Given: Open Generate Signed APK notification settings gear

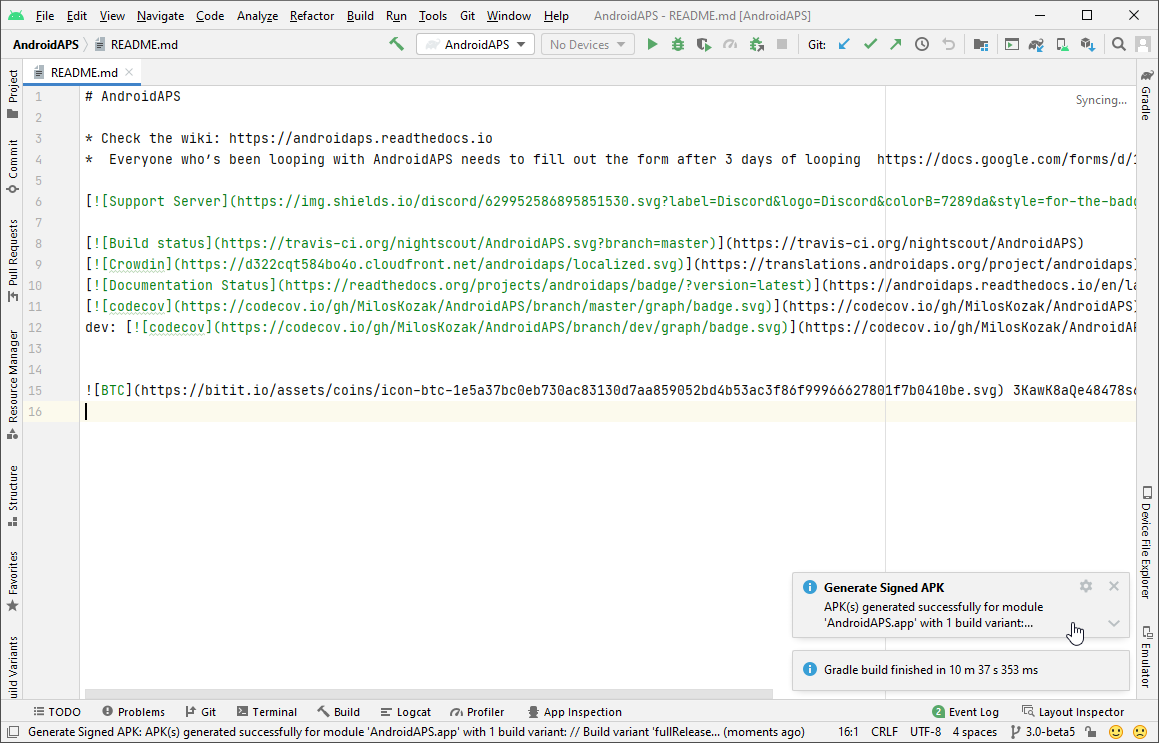Looking at the screenshot, I should click(x=1086, y=586).
